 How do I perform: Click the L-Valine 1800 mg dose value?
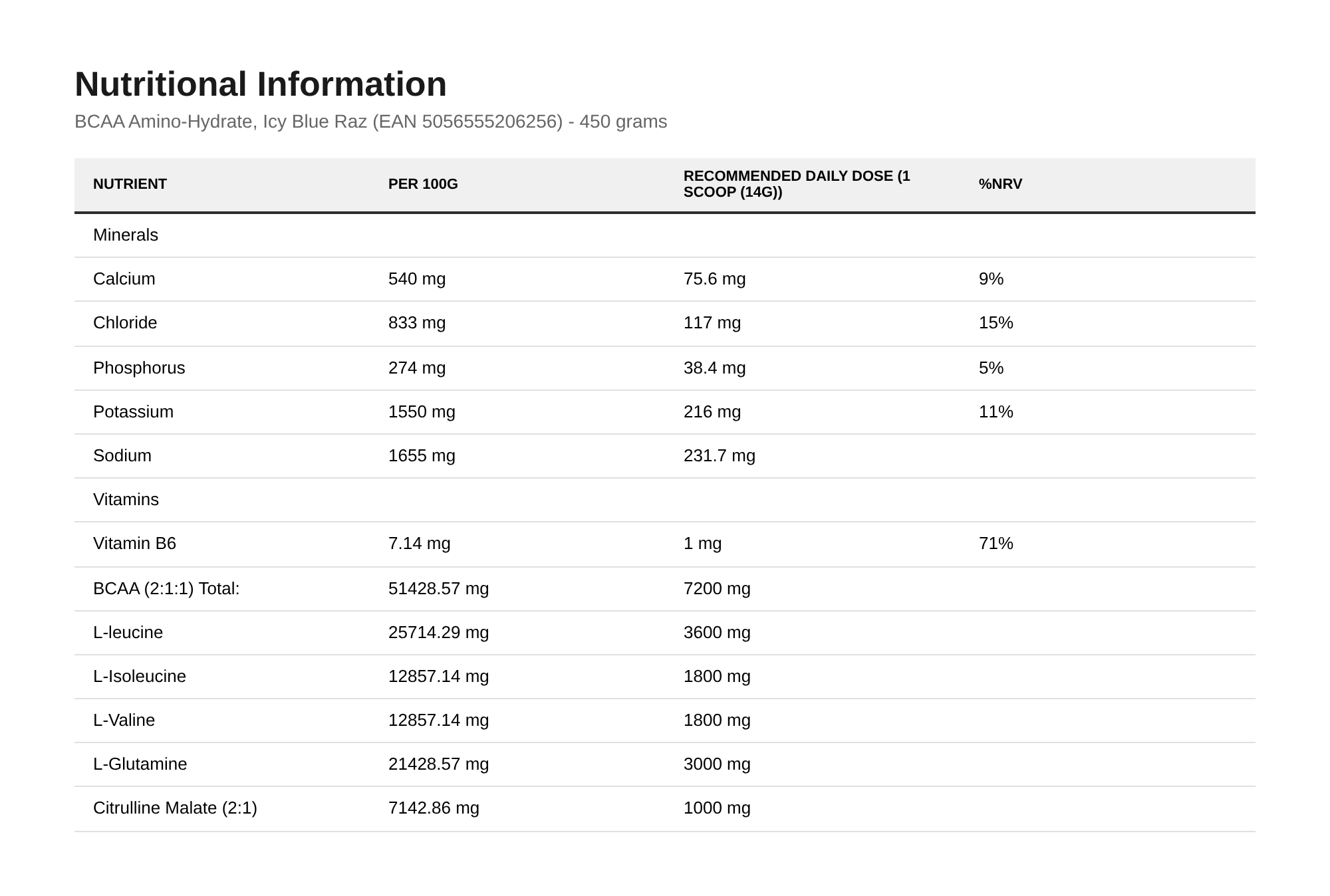(717, 721)
